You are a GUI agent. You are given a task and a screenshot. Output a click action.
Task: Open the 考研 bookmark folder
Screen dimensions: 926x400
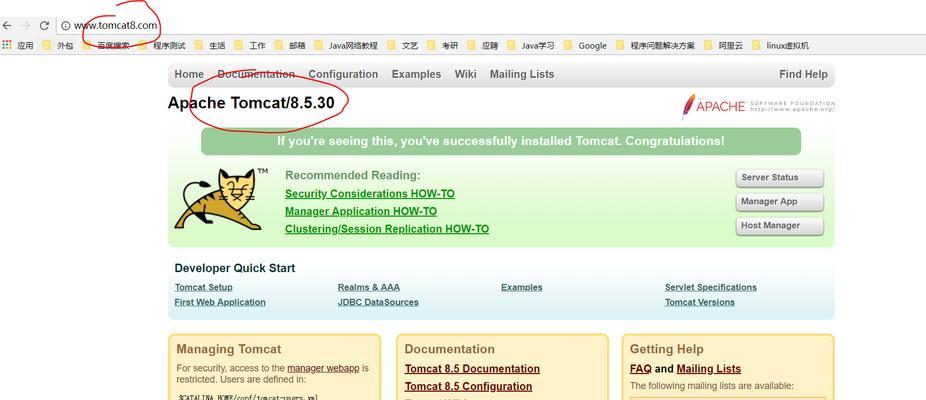(x=442, y=45)
